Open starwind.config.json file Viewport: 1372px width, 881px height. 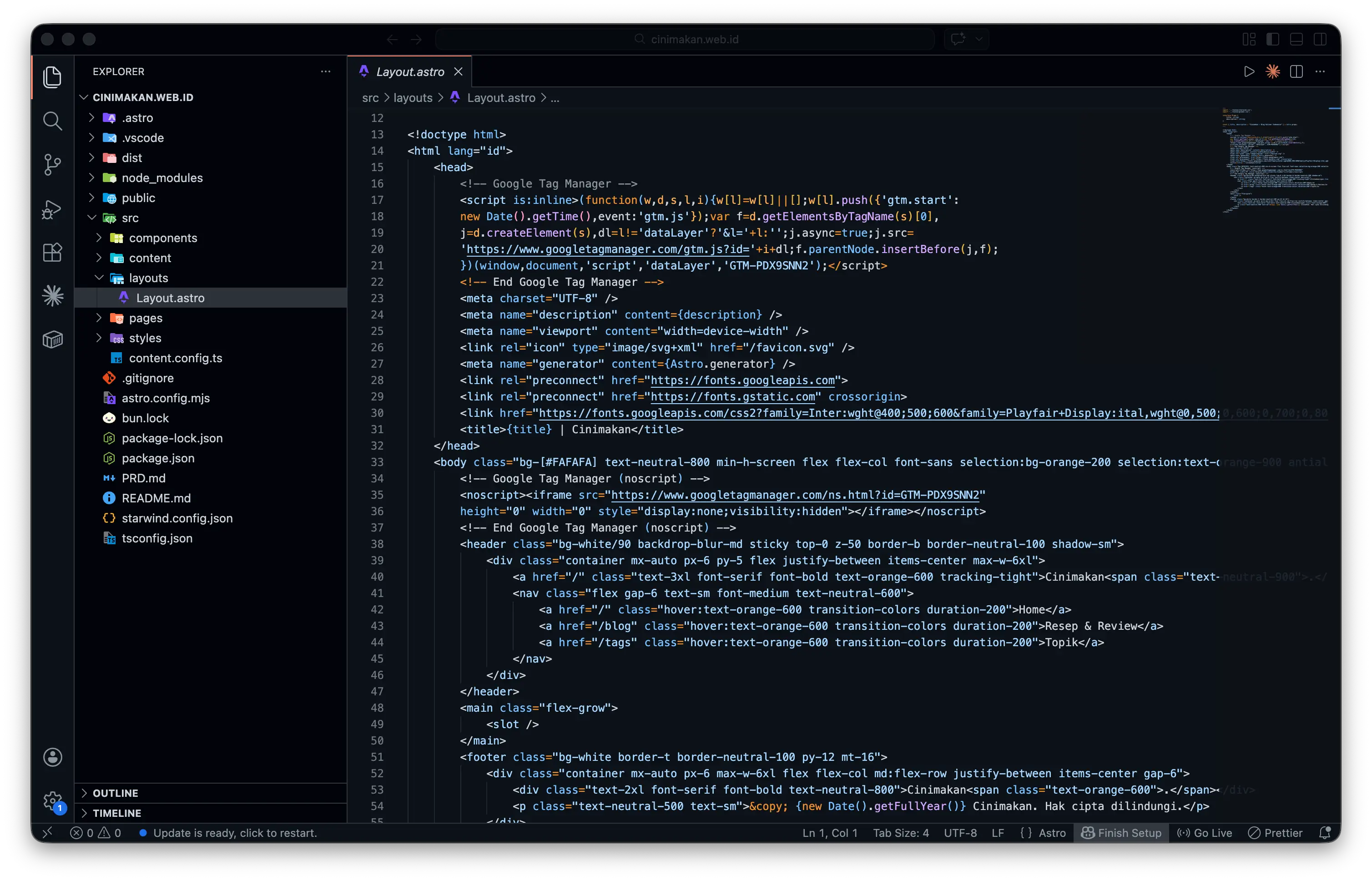click(211, 518)
